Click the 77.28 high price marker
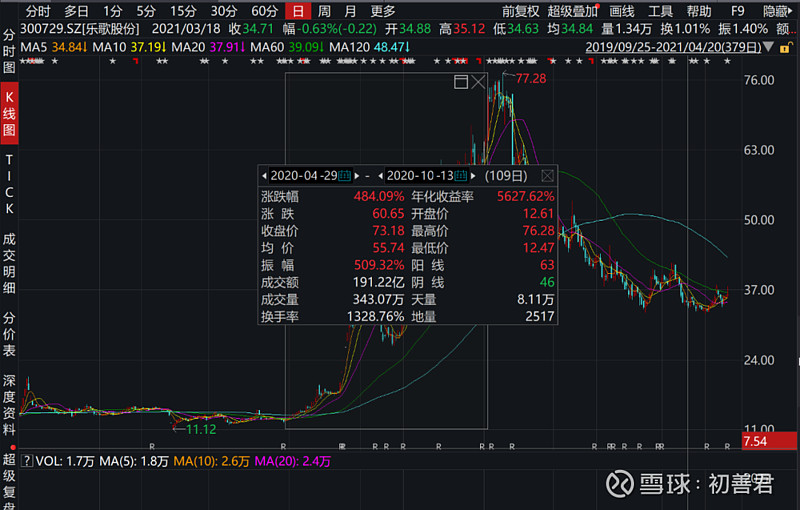The height and width of the screenshot is (510, 800). 531,79
